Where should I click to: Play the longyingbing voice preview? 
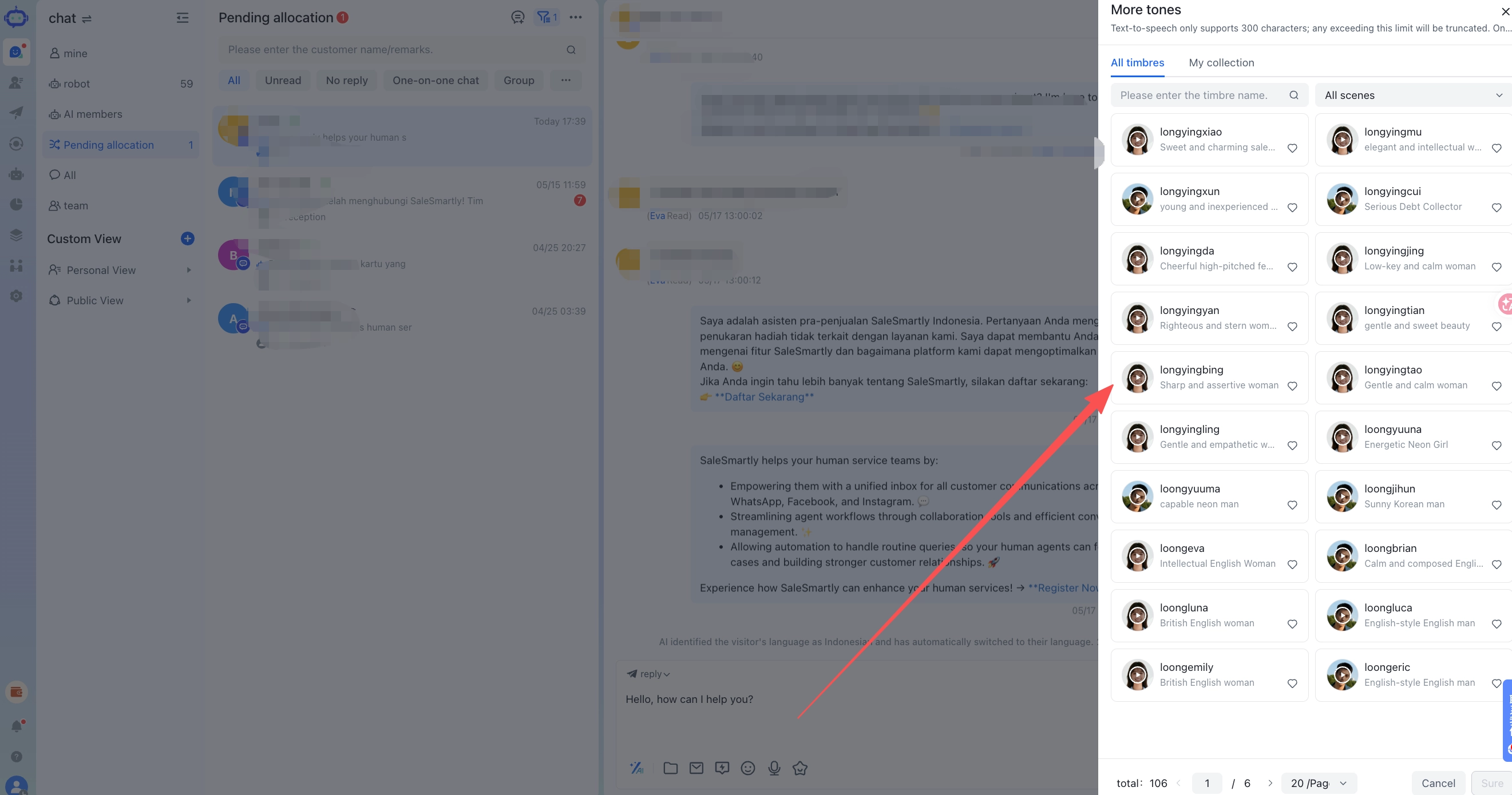click(x=1138, y=378)
